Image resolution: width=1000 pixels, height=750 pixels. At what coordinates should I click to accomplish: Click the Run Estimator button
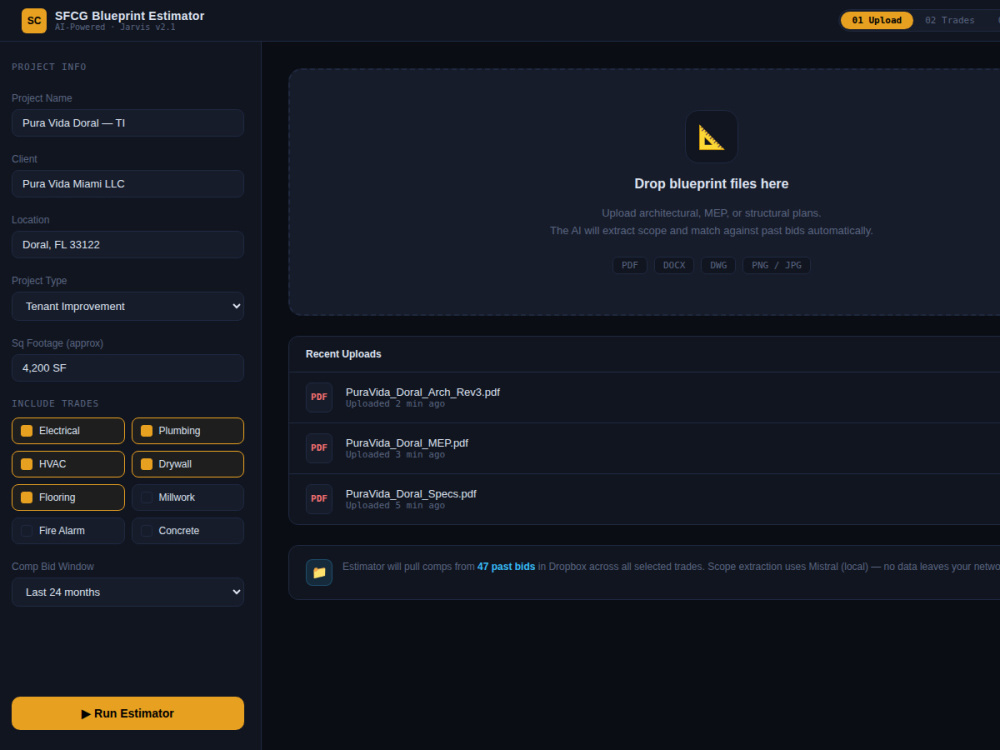pyautogui.click(x=128, y=713)
